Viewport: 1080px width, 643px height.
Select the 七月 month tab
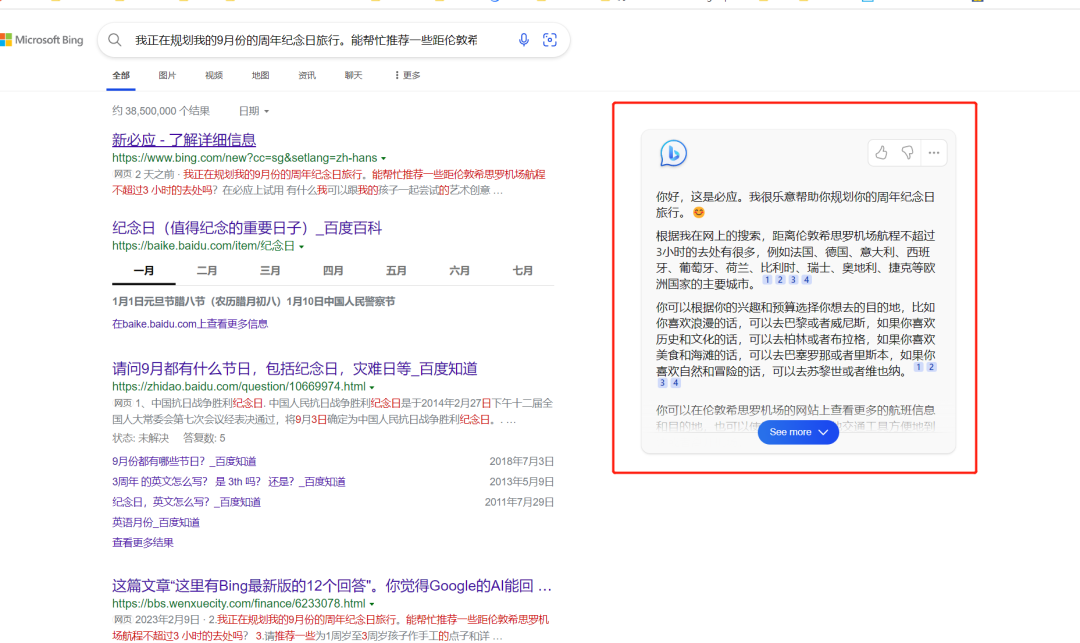(523, 271)
